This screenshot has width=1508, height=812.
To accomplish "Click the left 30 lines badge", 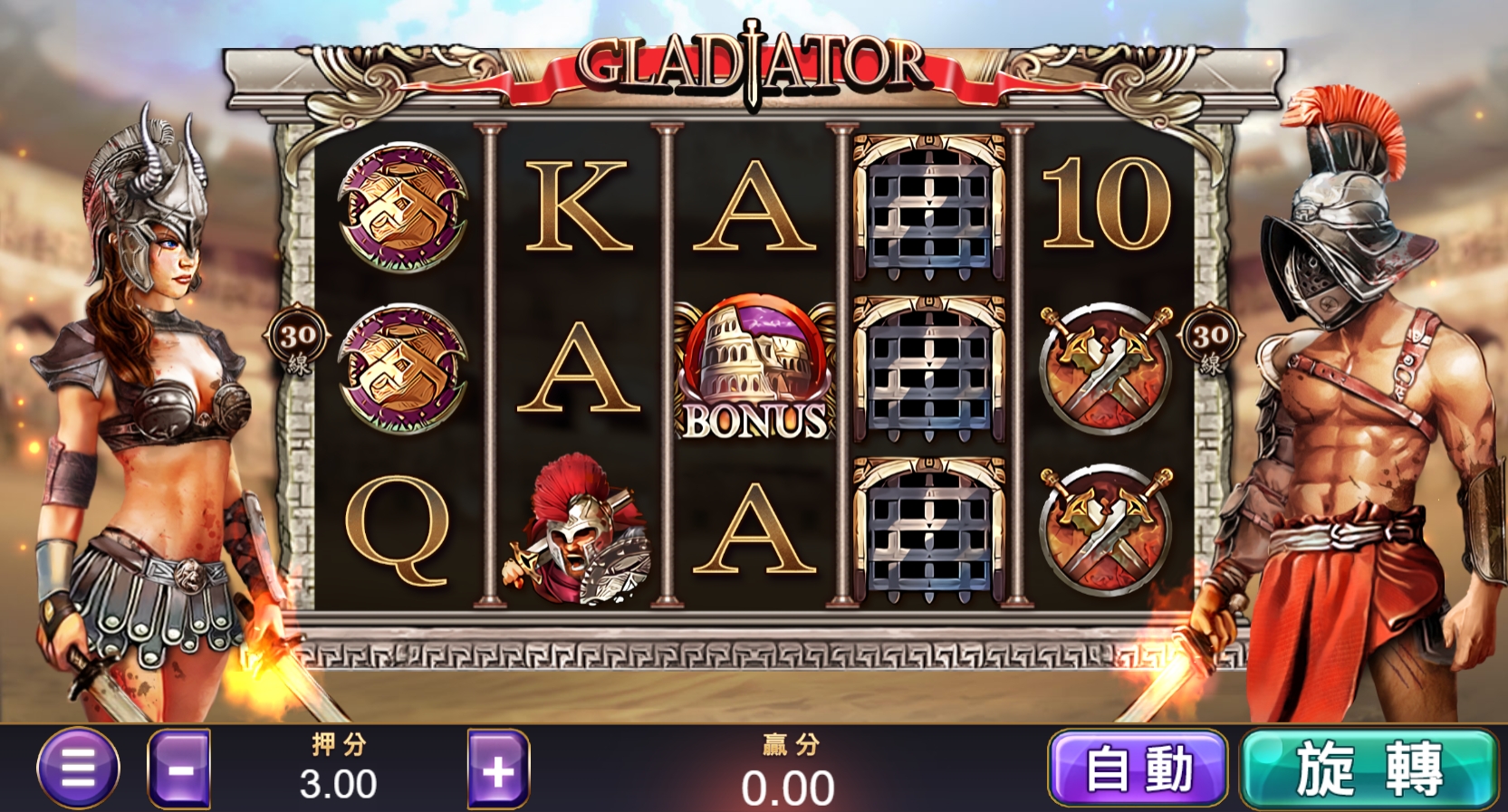I will pyautogui.click(x=298, y=344).
